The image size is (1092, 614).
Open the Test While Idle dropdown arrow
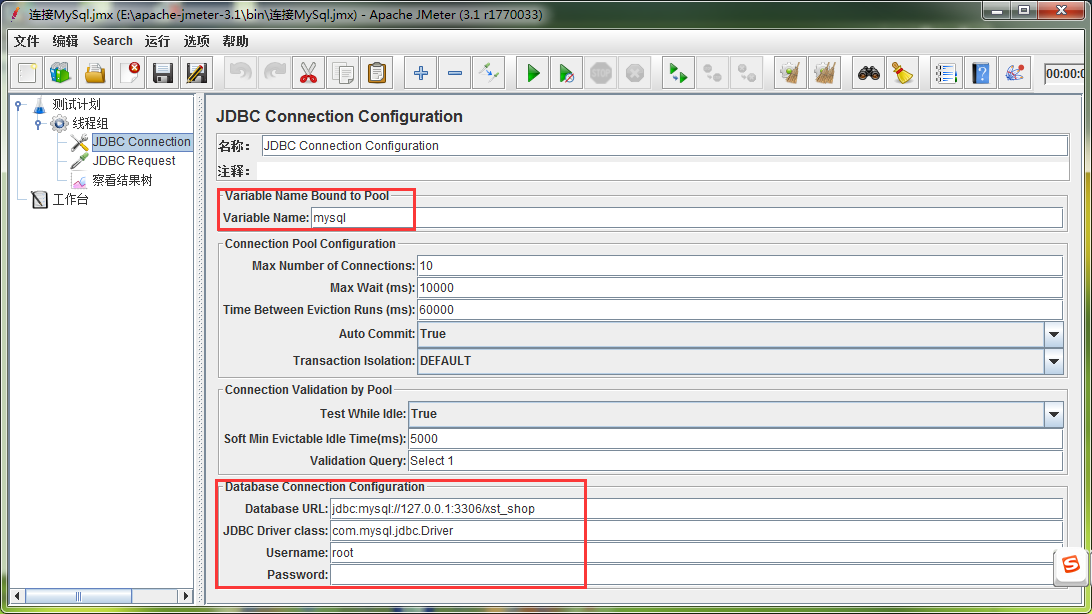coord(1054,414)
